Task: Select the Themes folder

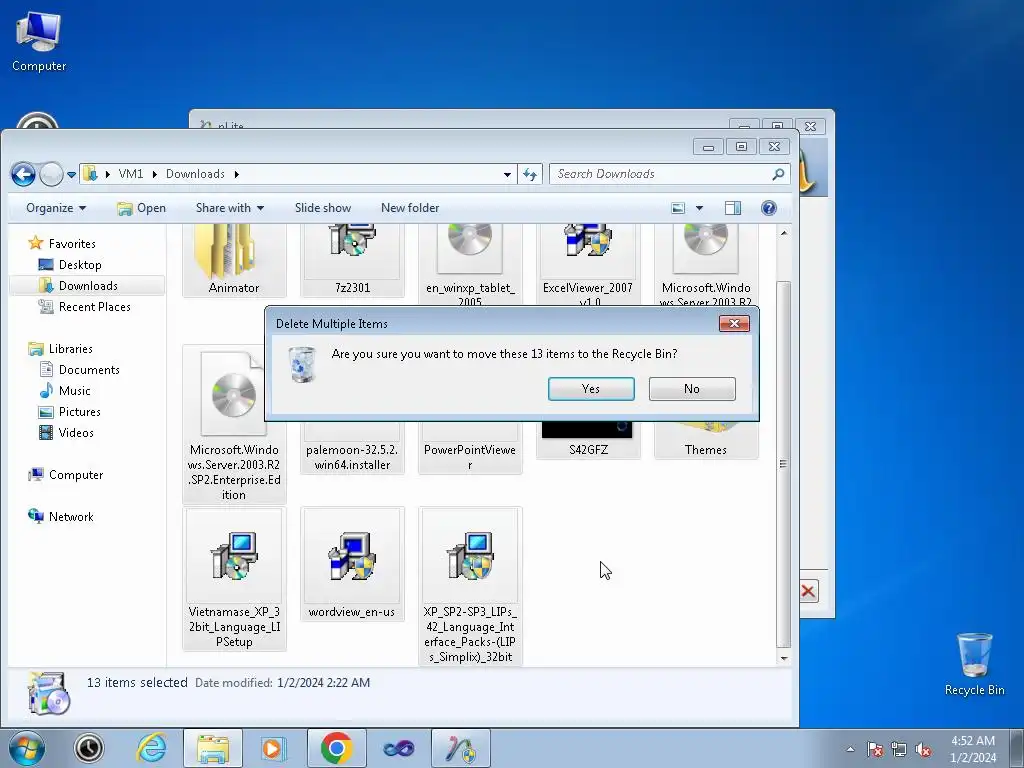Action: pos(705,441)
